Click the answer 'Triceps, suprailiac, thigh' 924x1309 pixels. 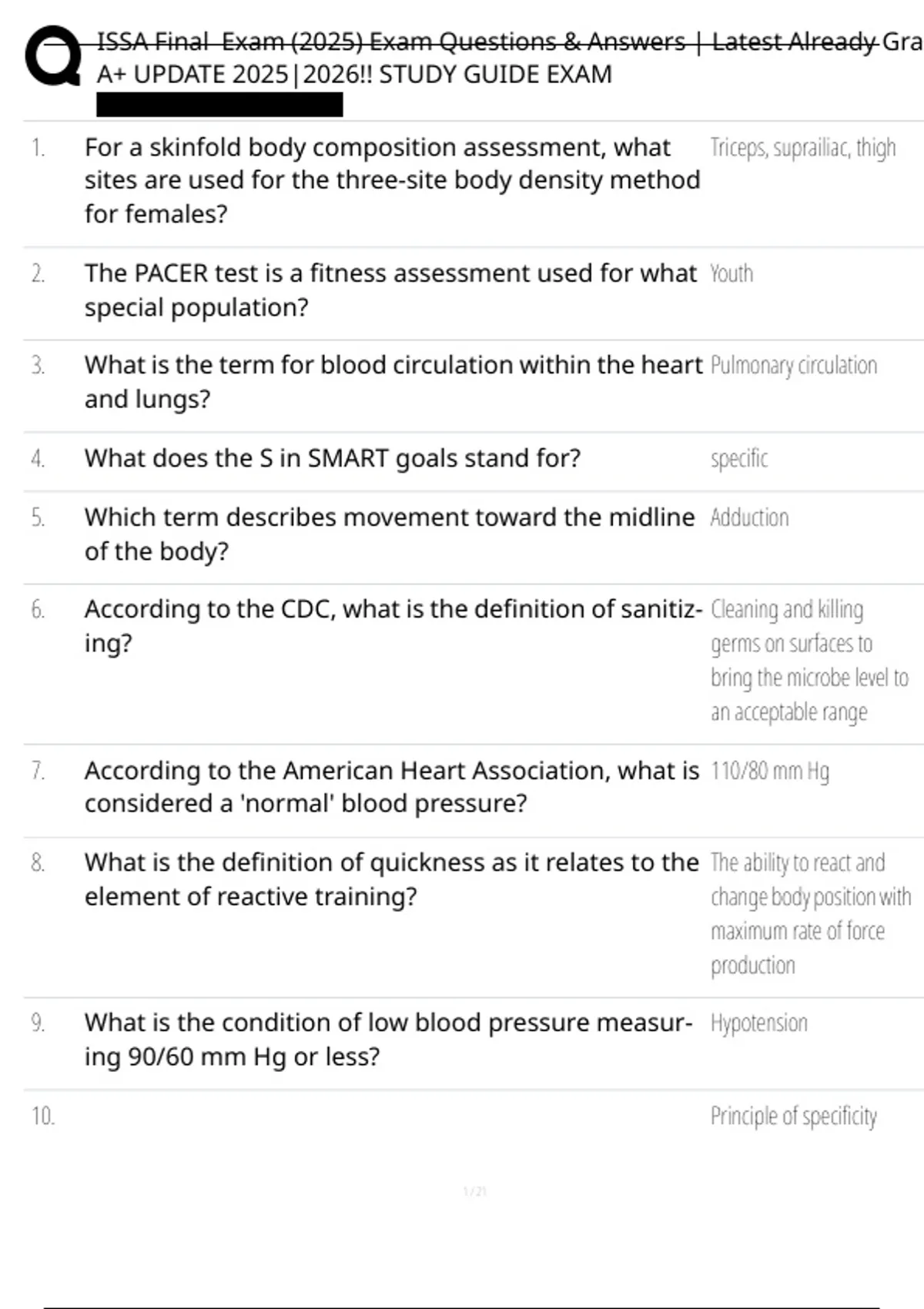802,147
